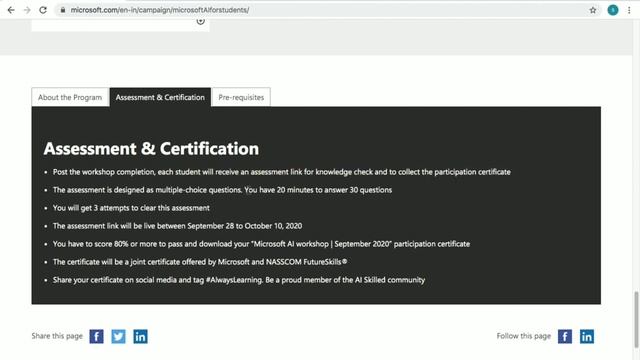The width and height of the screenshot is (640, 360).
Task: Select Assessment & Certification tab
Action: pos(160,97)
